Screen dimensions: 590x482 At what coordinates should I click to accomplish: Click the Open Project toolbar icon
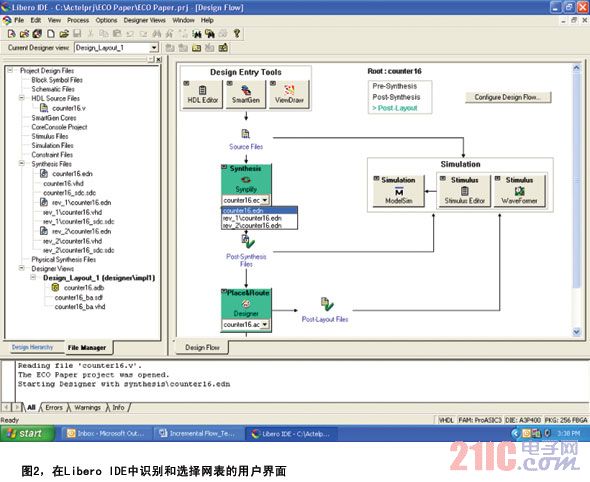(x=24, y=34)
